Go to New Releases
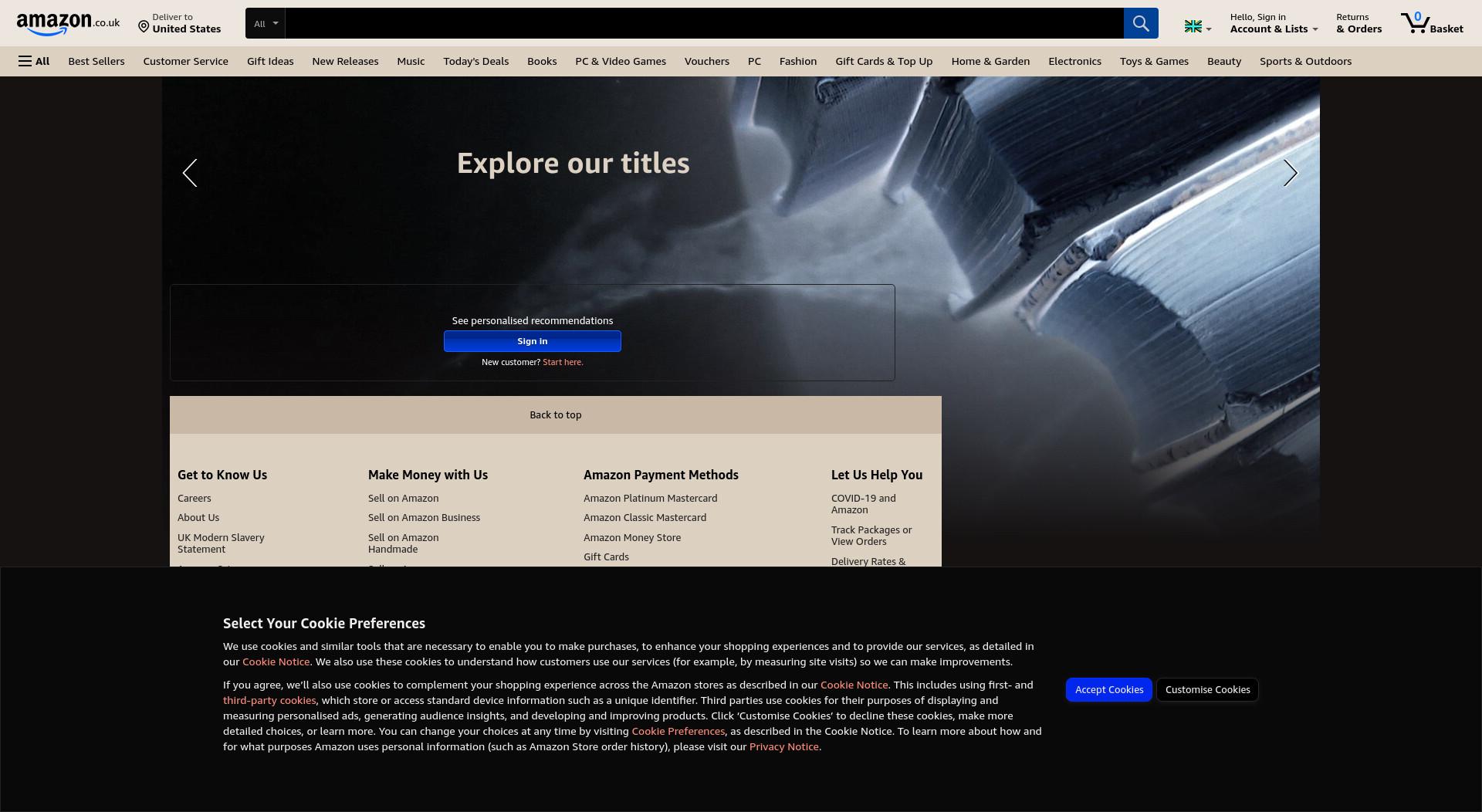 tap(345, 61)
